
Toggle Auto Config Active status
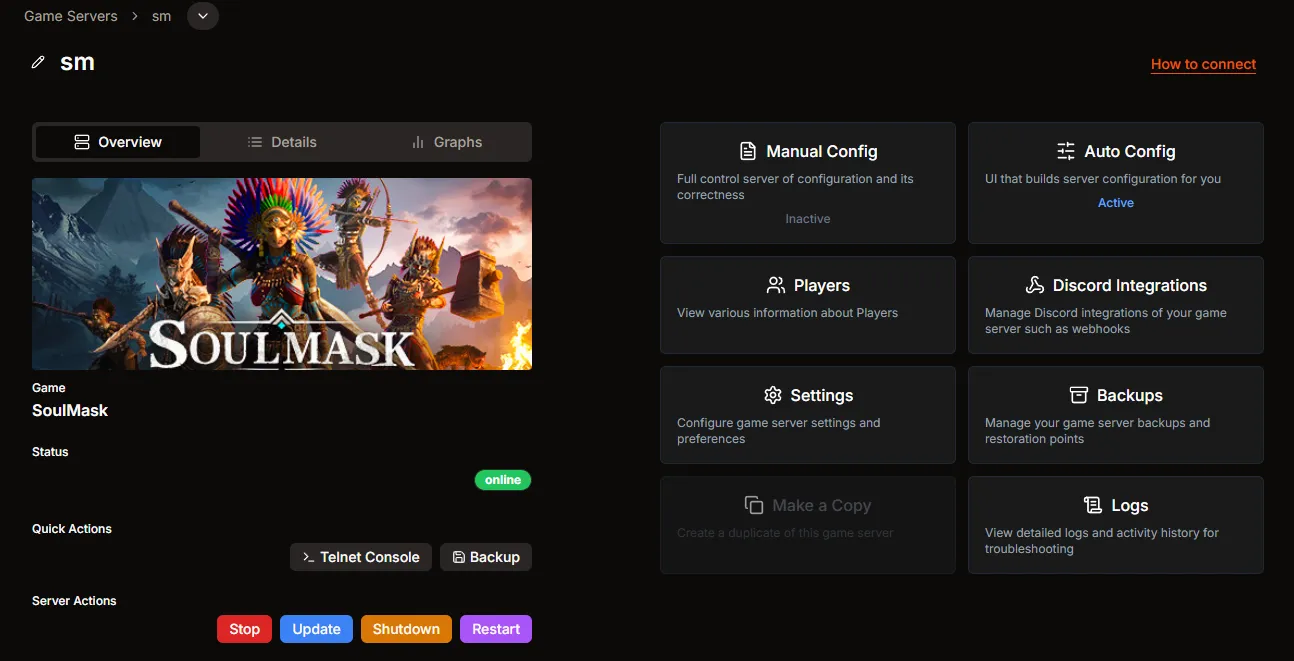(1116, 202)
